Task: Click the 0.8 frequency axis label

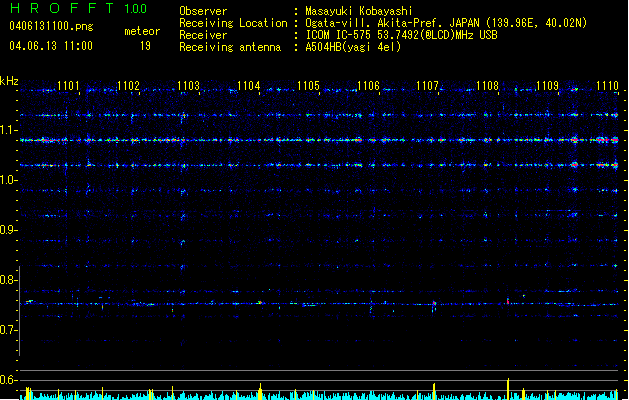Action: (8, 280)
